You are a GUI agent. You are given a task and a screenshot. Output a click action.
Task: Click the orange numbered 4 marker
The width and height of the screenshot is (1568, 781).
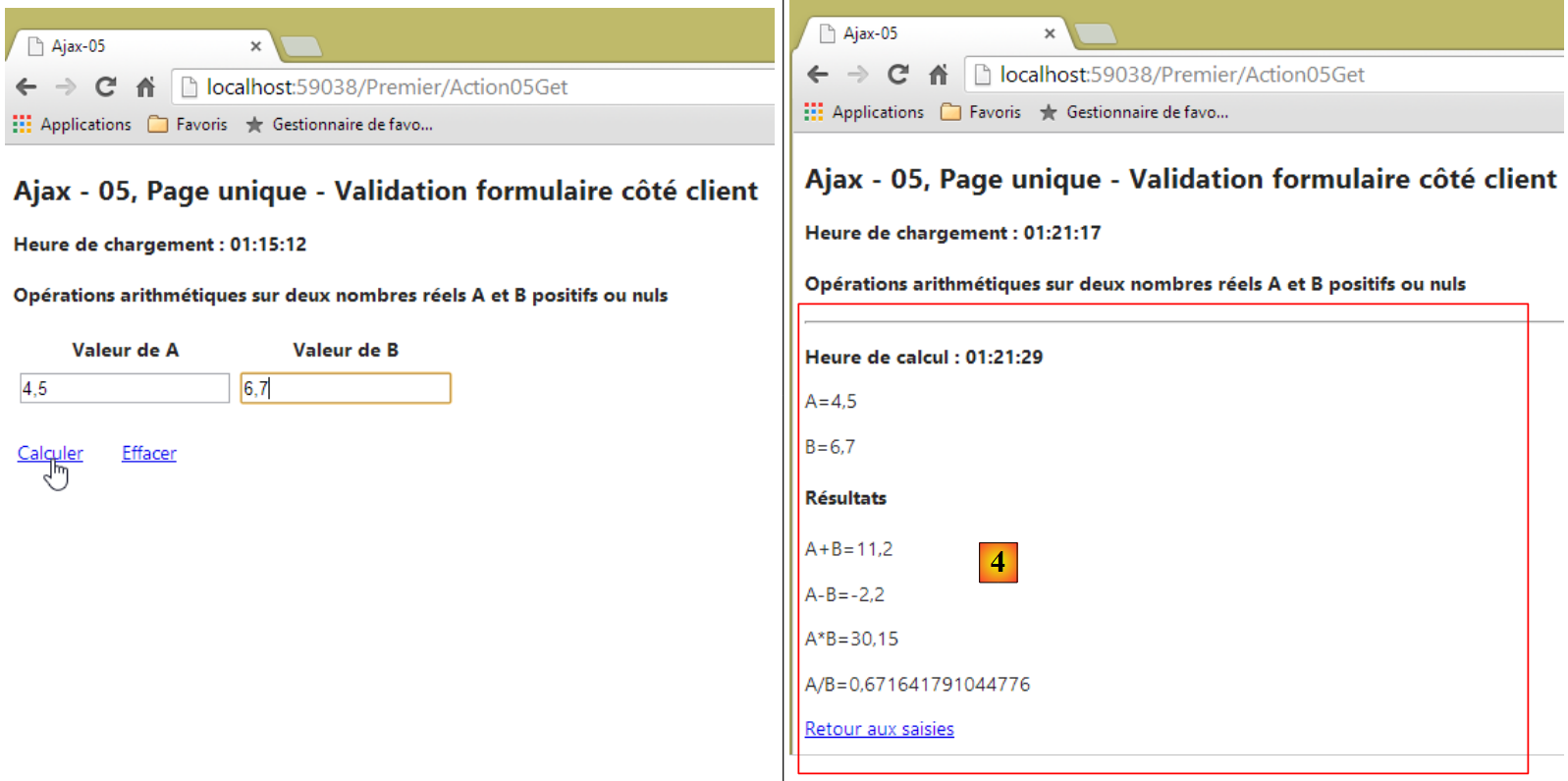click(998, 562)
